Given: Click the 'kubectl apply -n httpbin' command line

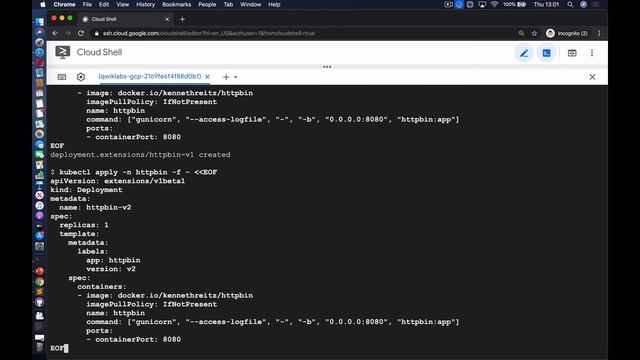Looking at the screenshot, I should (x=133, y=172).
